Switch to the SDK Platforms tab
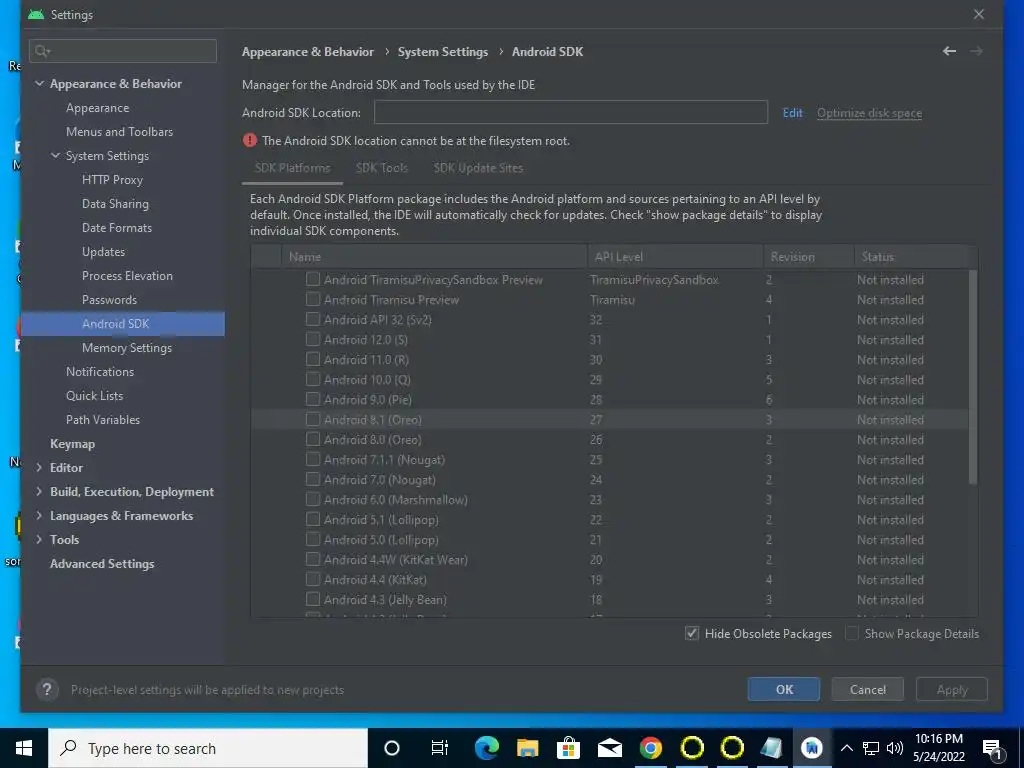Image resolution: width=1024 pixels, height=768 pixels. click(x=292, y=168)
